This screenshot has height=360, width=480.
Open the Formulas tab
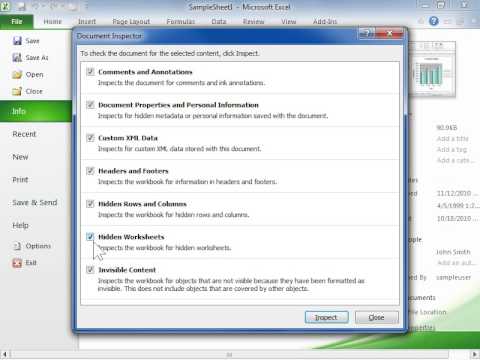[181, 22]
